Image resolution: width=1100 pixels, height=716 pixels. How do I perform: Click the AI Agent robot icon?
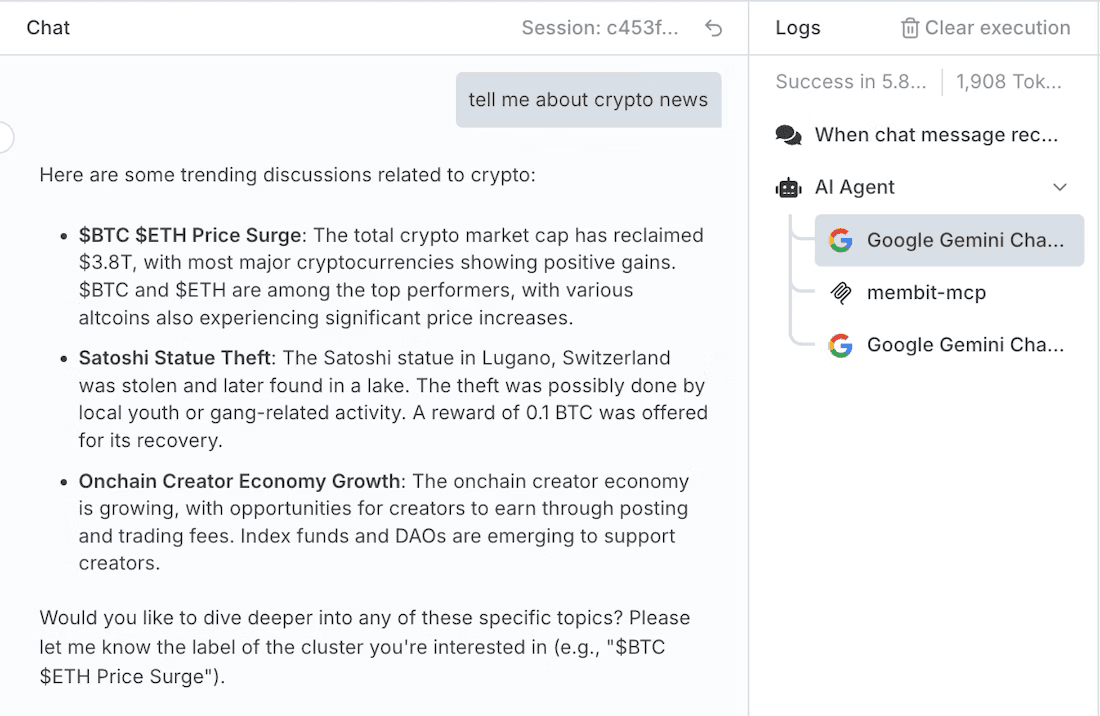pos(789,187)
